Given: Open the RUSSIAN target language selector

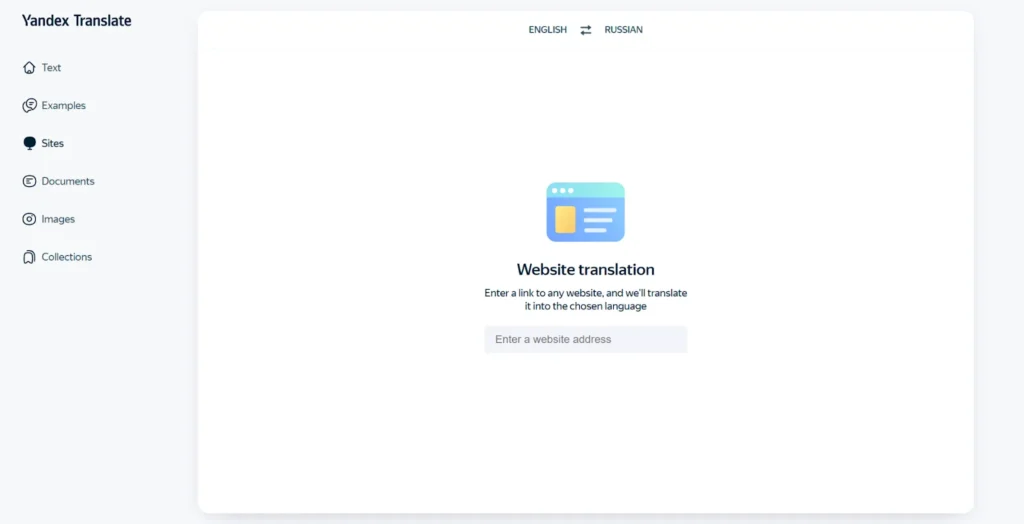Looking at the screenshot, I should [623, 29].
